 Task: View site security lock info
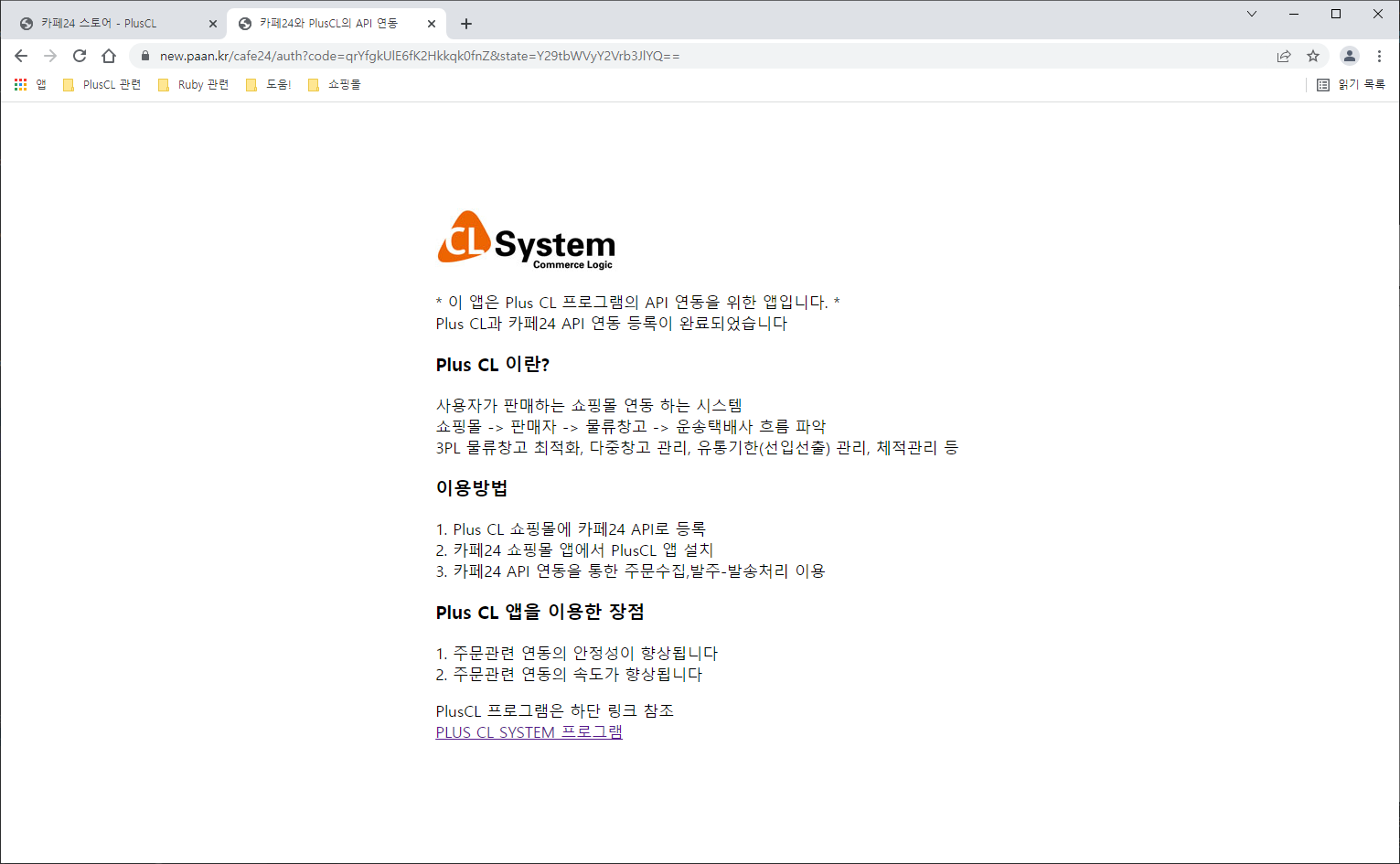(x=144, y=56)
